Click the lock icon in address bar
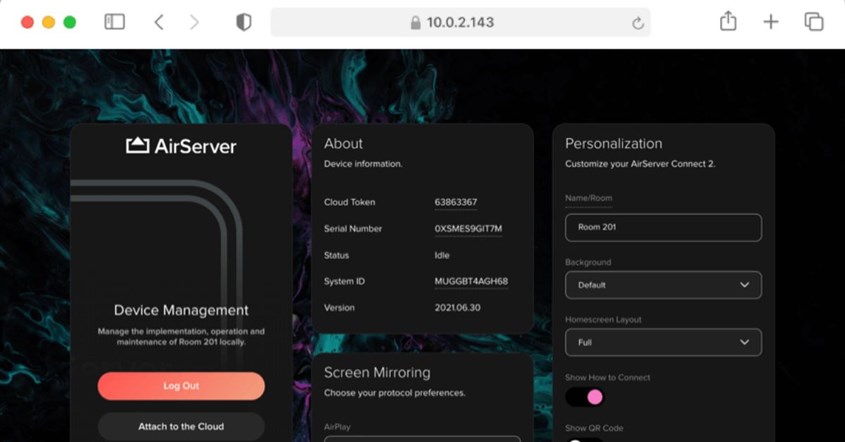The width and height of the screenshot is (845, 442). (x=415, y=22)
